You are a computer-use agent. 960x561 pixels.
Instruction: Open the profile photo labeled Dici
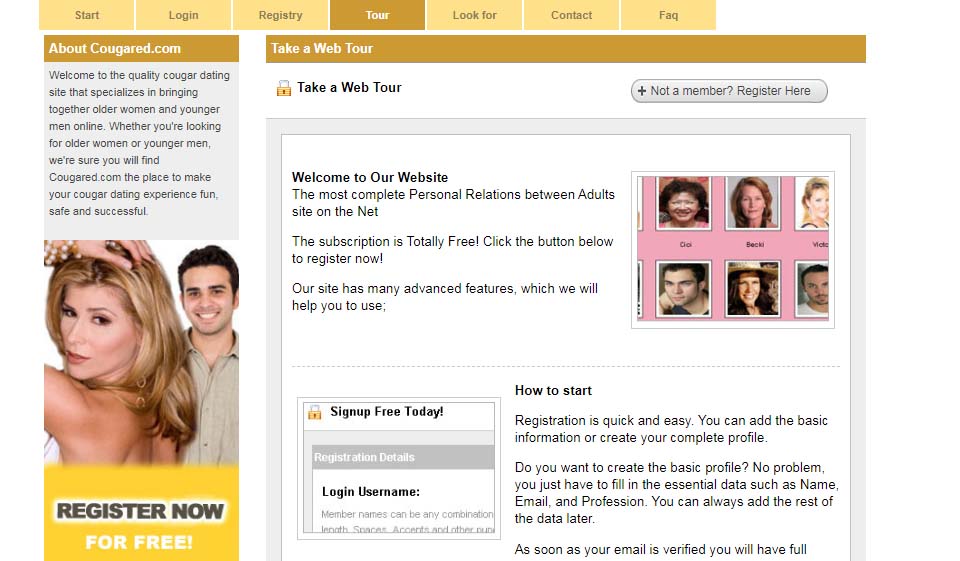click(685, 204)
